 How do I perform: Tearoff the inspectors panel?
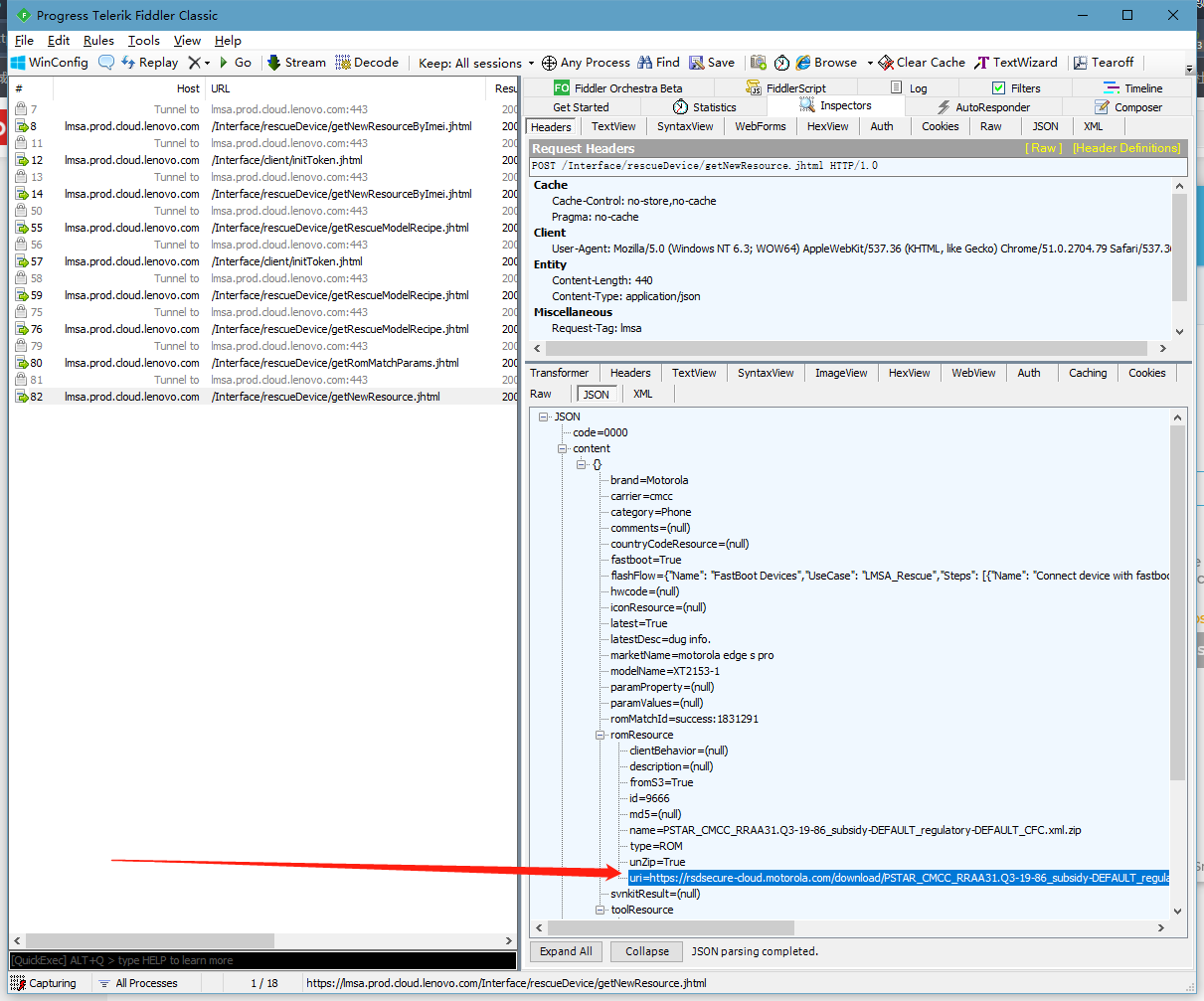[x=1104, y=62]
